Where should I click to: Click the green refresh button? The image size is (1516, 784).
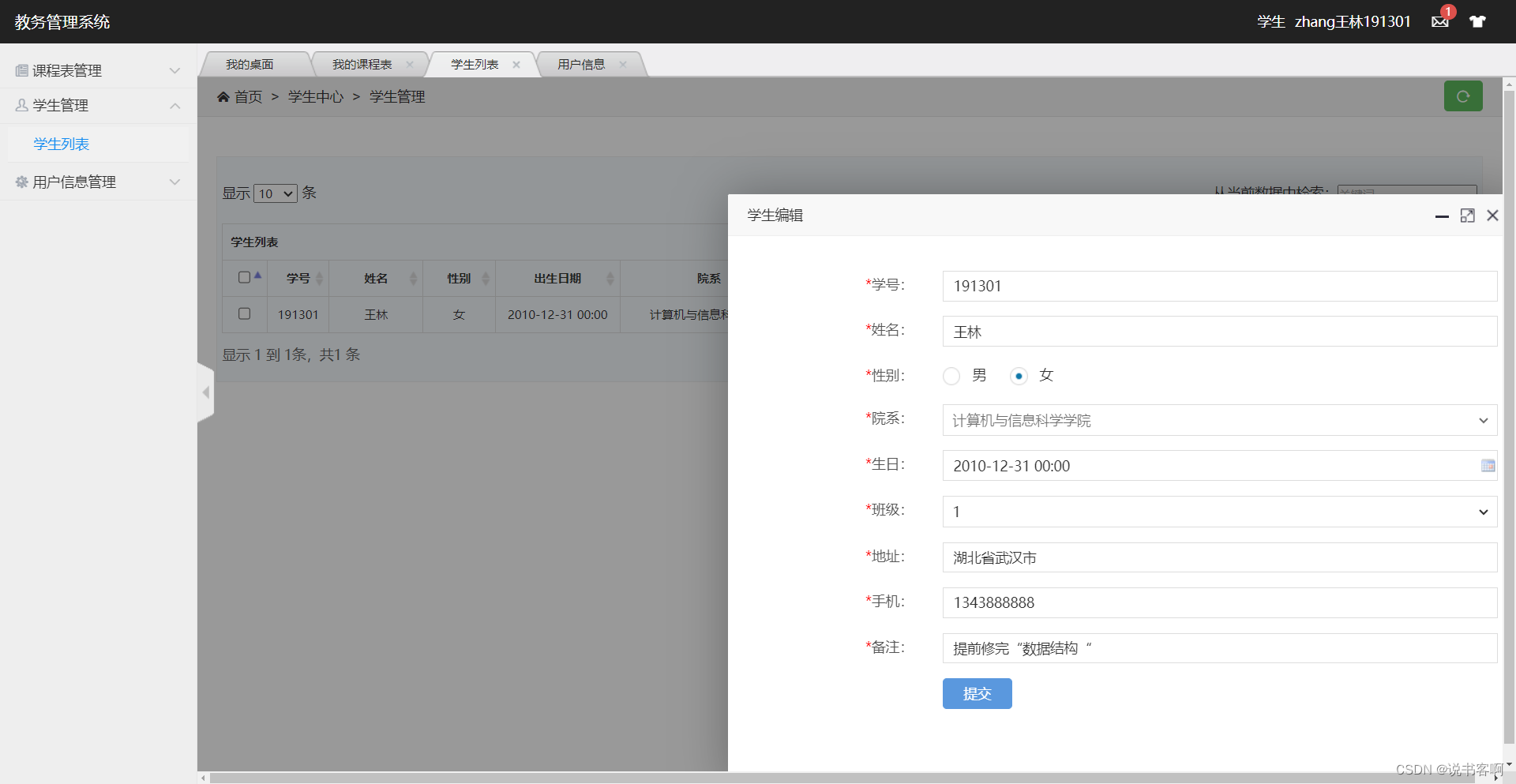(x=1463, y=96)
